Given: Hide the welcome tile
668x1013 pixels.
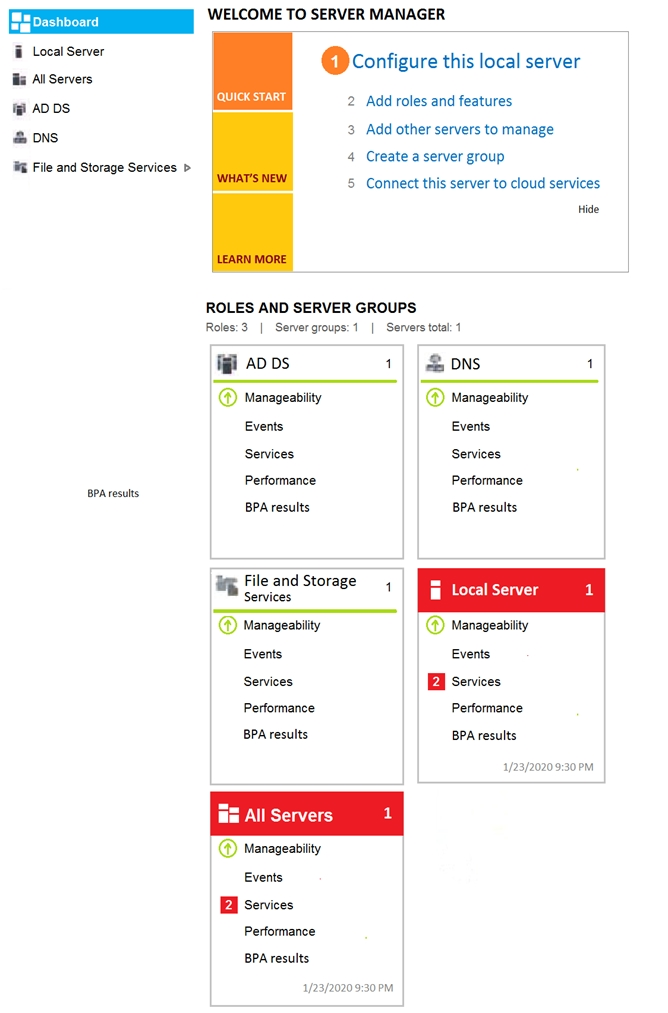Looking at the screenshot, I should point(588,209).
